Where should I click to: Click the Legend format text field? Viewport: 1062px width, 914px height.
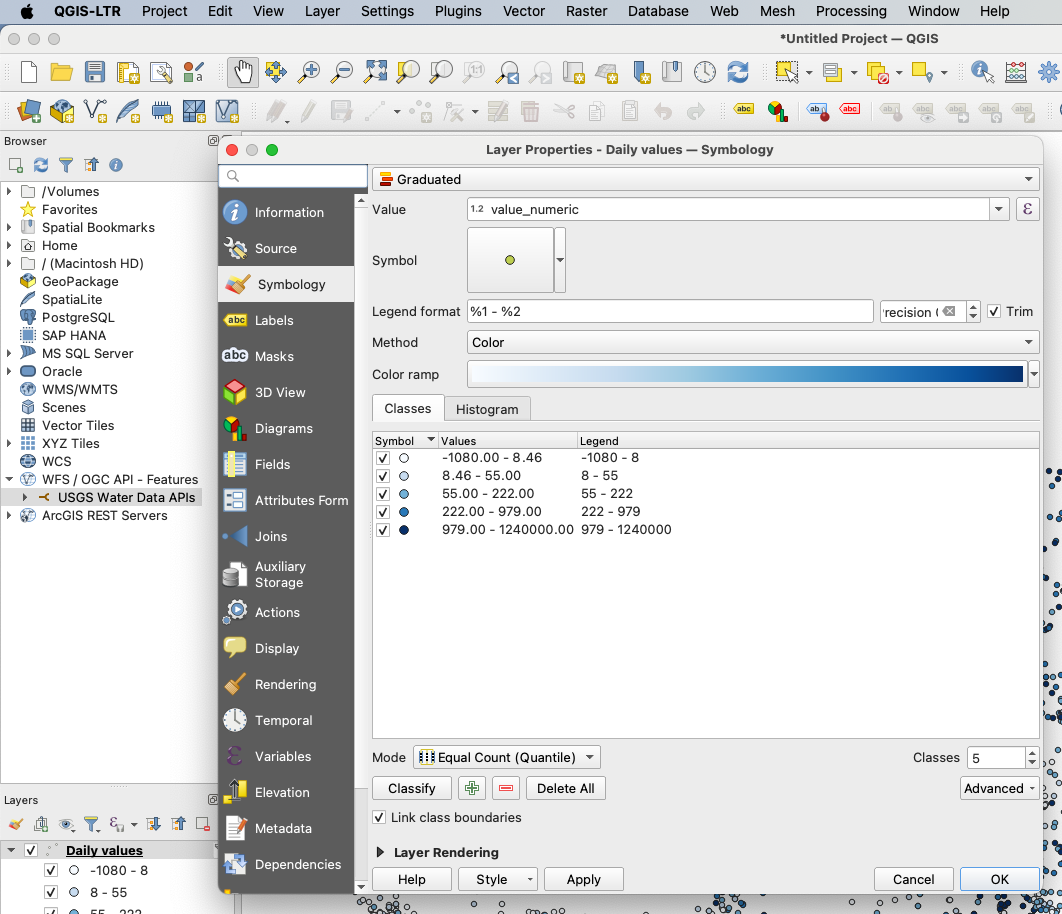click(670, 311)
